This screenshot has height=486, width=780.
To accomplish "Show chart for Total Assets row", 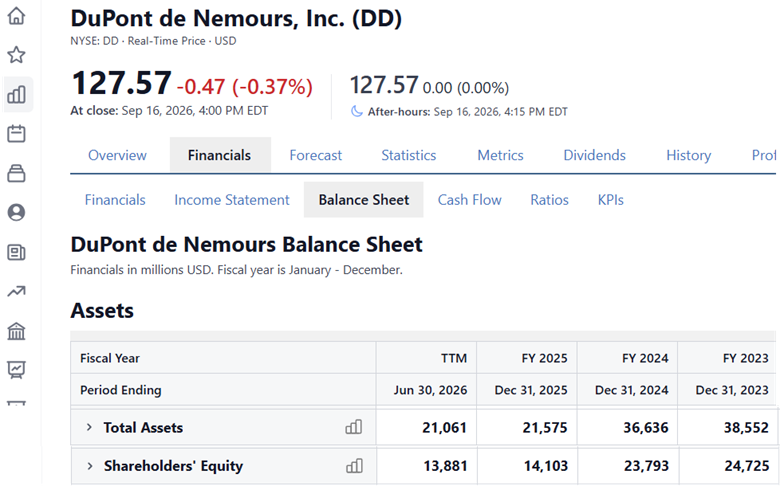I will point(354,427).
